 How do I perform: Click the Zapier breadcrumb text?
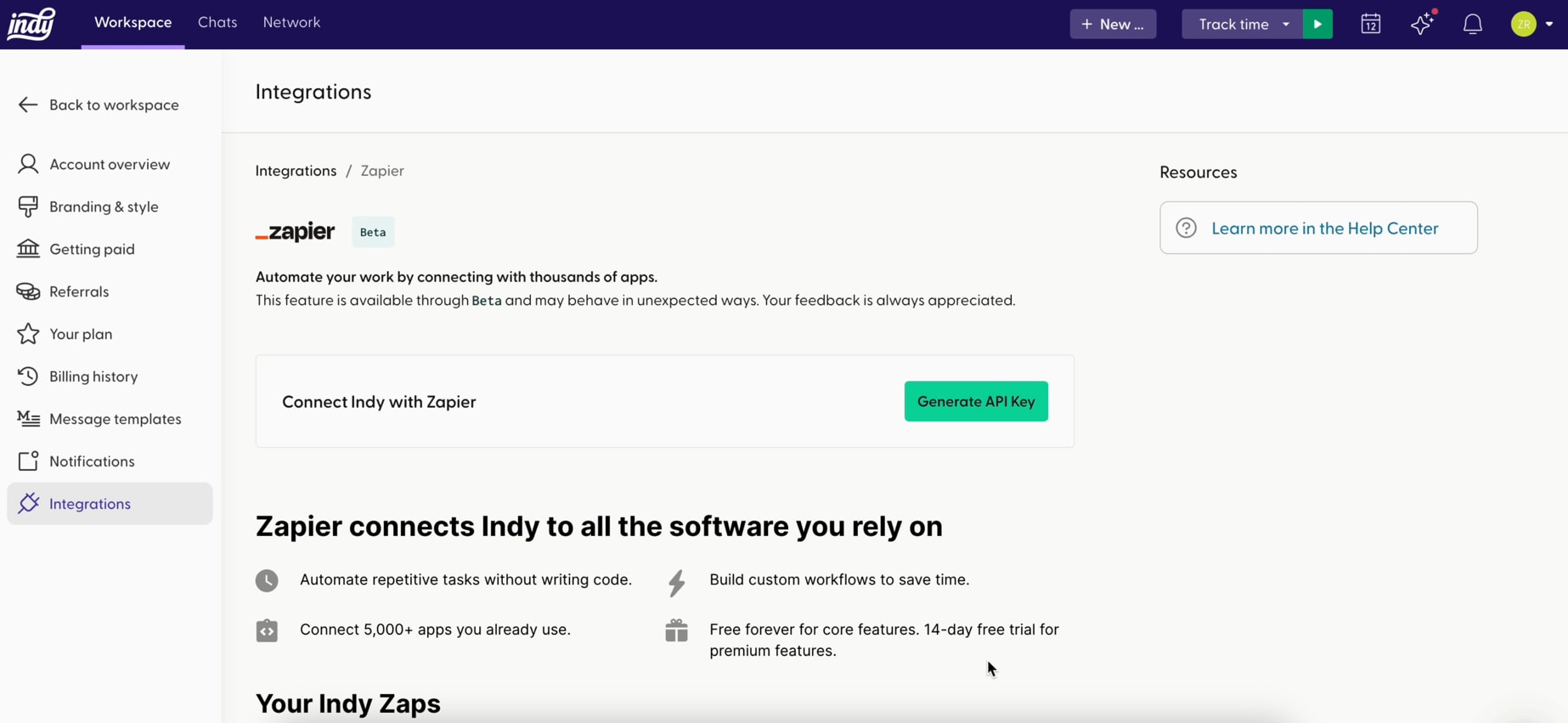click(382, 171)
